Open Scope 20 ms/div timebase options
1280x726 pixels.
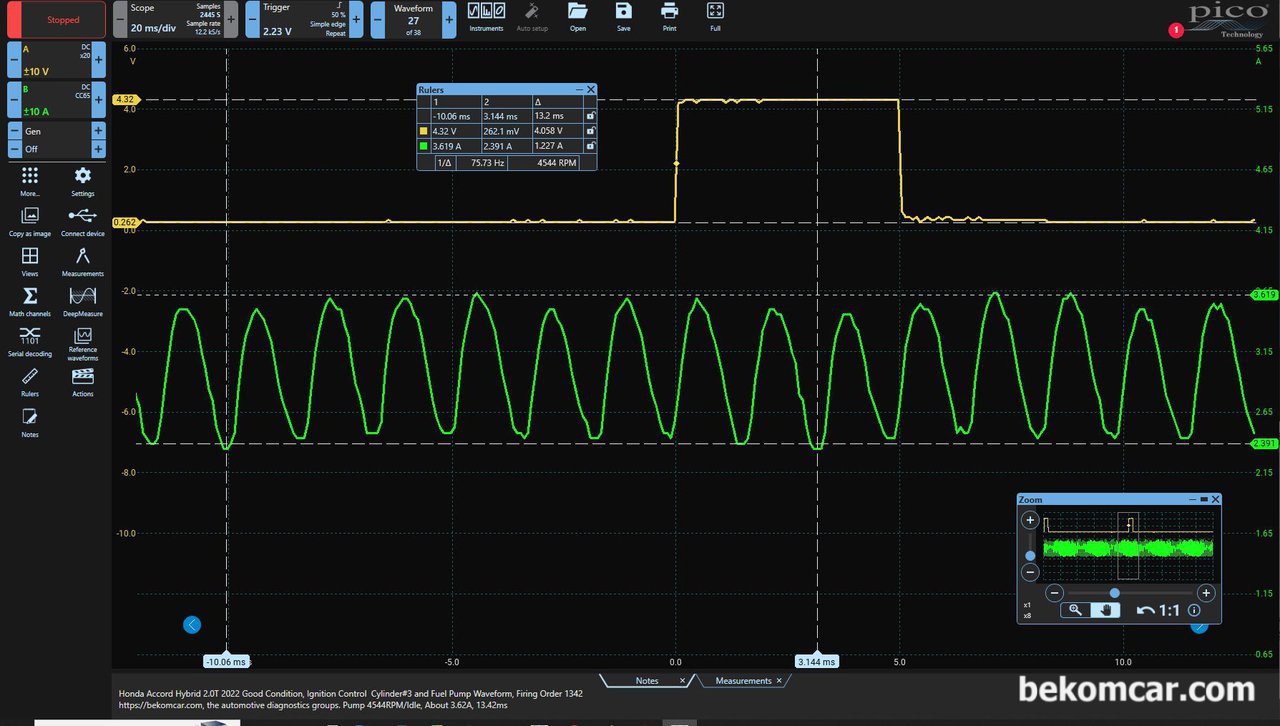(x=175, y=20)
